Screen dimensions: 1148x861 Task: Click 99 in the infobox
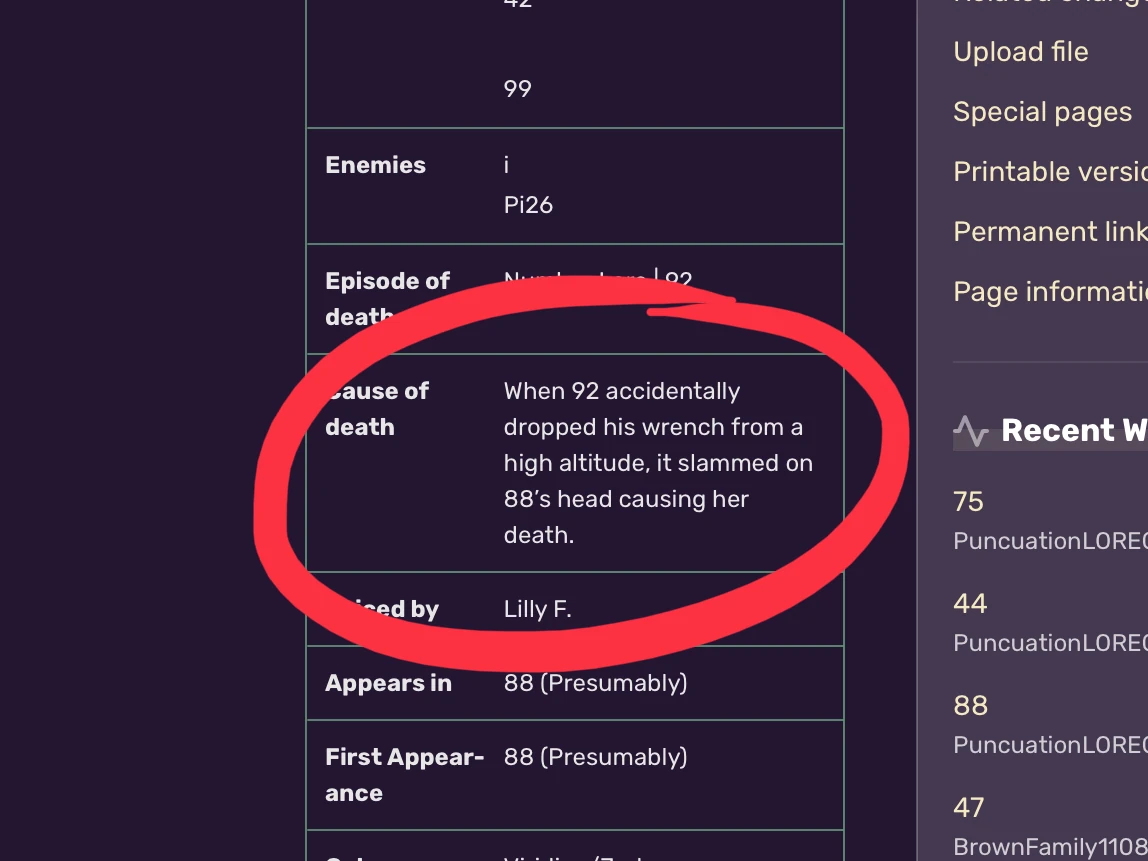(517, 89)
